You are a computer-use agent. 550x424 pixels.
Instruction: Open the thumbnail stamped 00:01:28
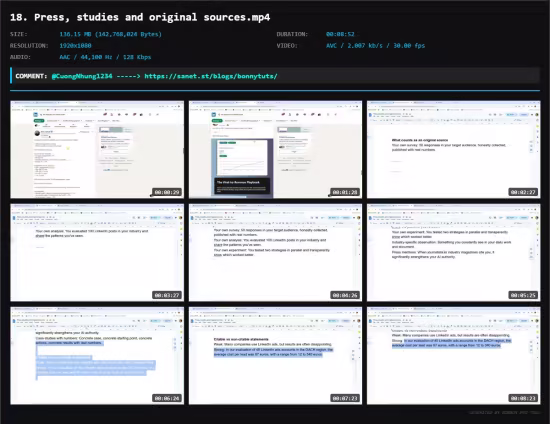275,149
